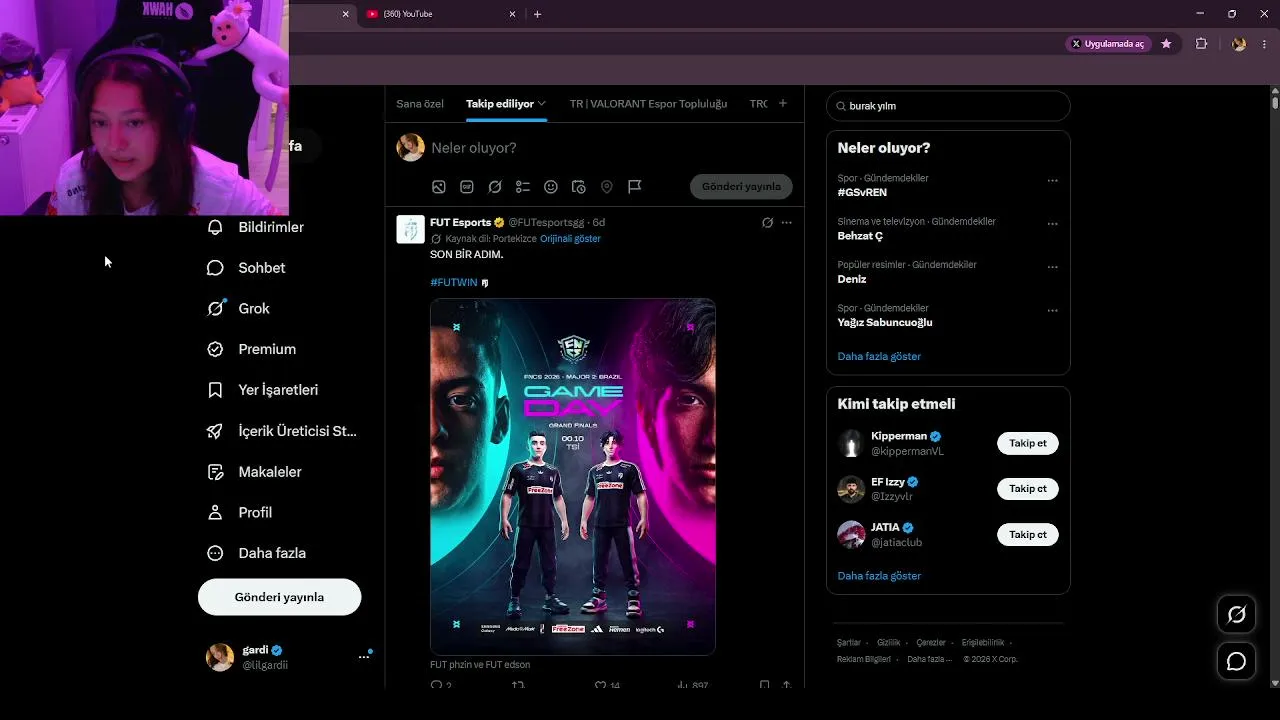Open the floating Grok button

pyautogui.click(x=1236, y=614)
